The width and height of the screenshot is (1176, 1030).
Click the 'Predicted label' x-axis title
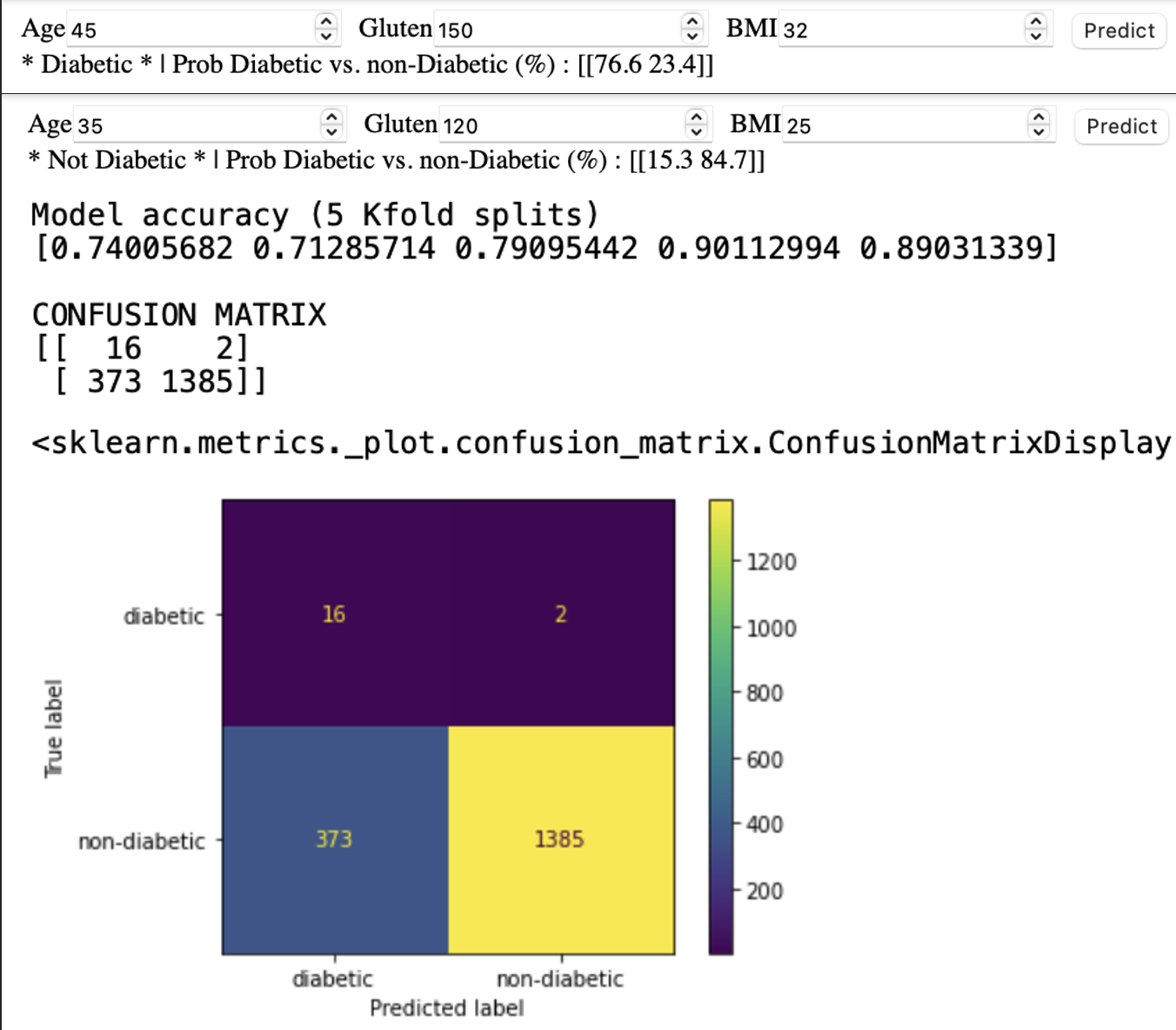[x=447, y=1007]
